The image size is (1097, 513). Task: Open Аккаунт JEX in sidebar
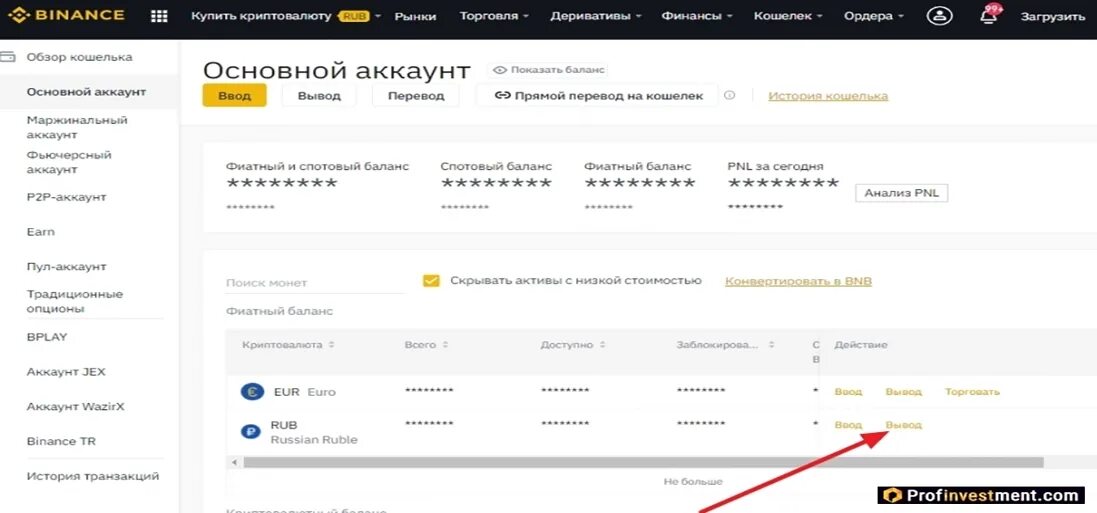tap(66, 372)
